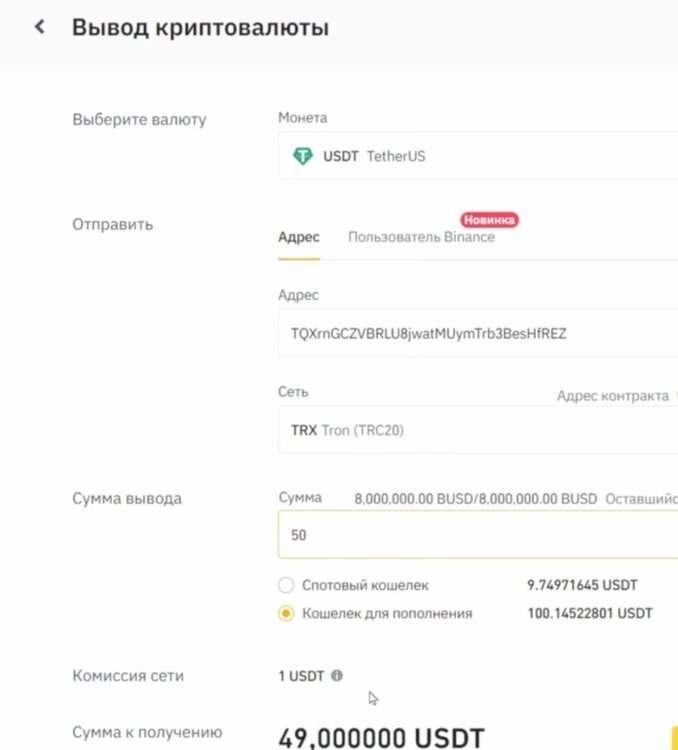Image resolution: width=678 pixels, height=750 pixels.
Task: Open the Сеть TRX Tron (TRC20) dropdown
Action: (478, 430)
